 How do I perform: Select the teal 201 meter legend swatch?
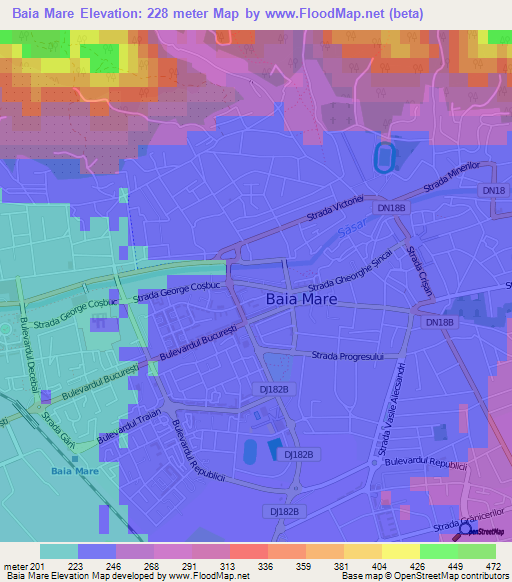pyautogui.click(x=59, y=552)
